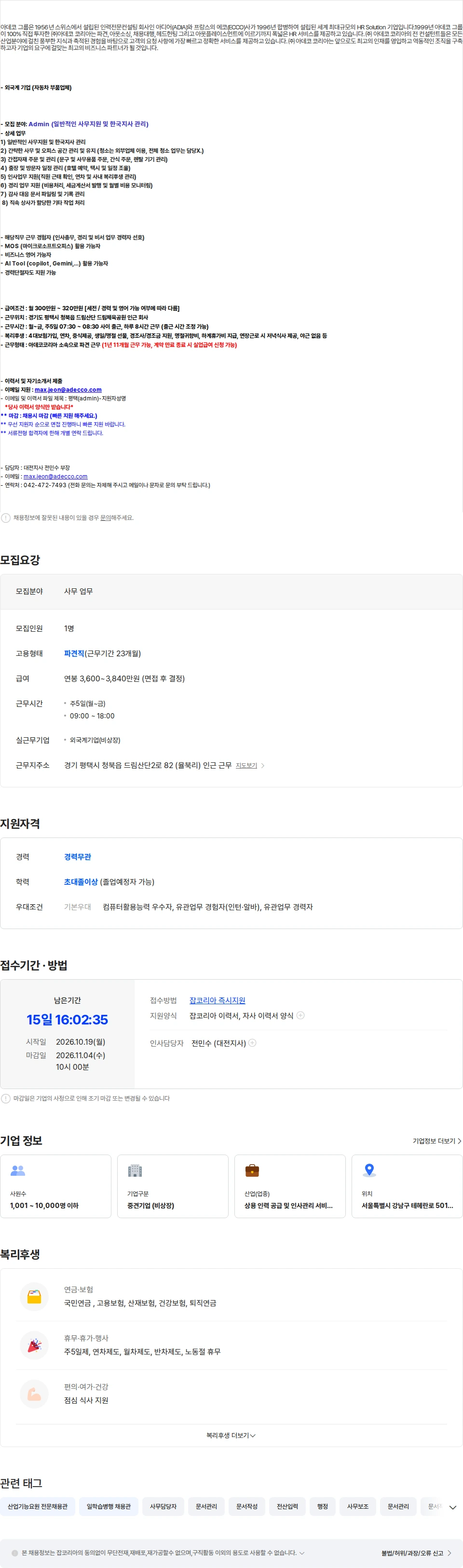This screenshot has width=463, height=1568.
Task: Expand 복리후생 더보기
Action: [x=231, y=1435]
